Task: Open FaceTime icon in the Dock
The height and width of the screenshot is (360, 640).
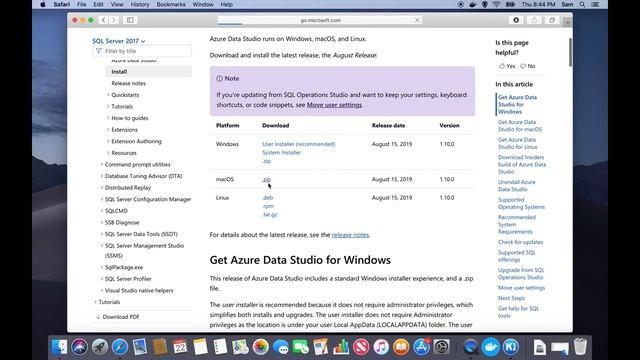Action: click(x=300, y=347)
